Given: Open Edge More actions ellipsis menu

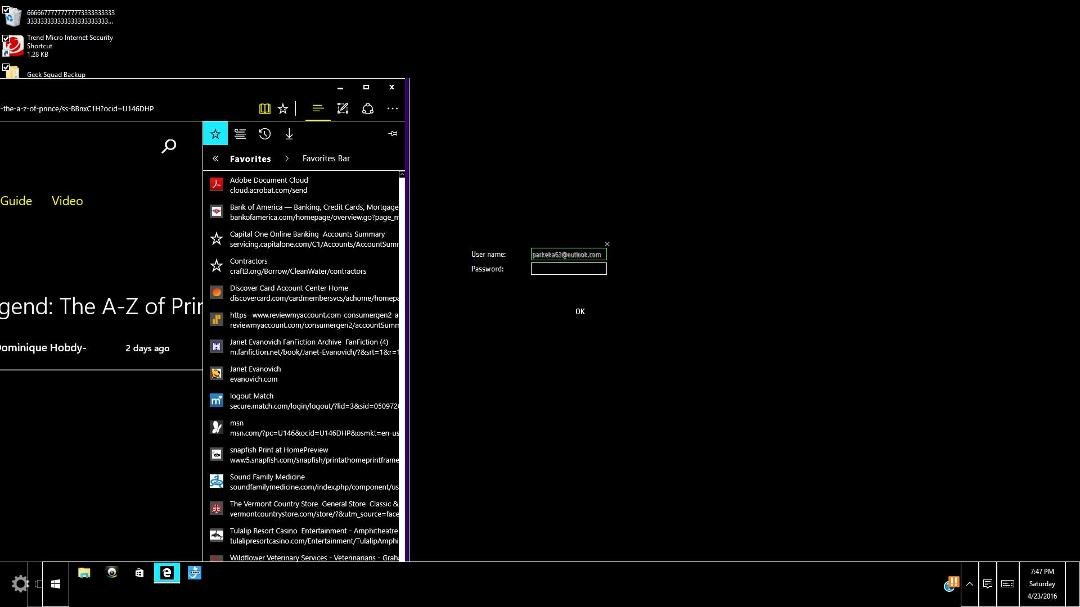Looking at the screenshot, I should click(x=393, y=109).
